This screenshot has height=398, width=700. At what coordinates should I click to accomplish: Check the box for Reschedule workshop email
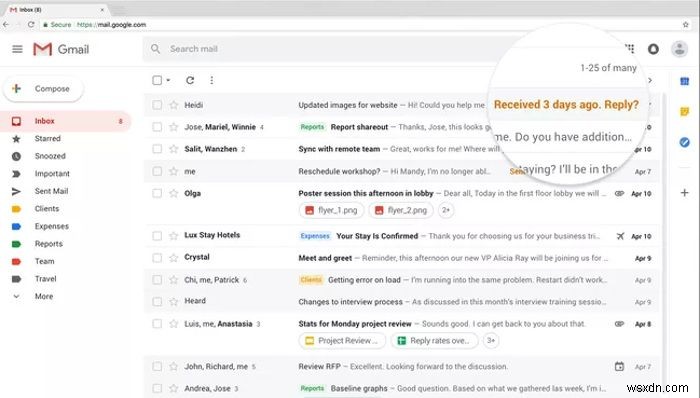pyautogui.click(x=157, y=171)
